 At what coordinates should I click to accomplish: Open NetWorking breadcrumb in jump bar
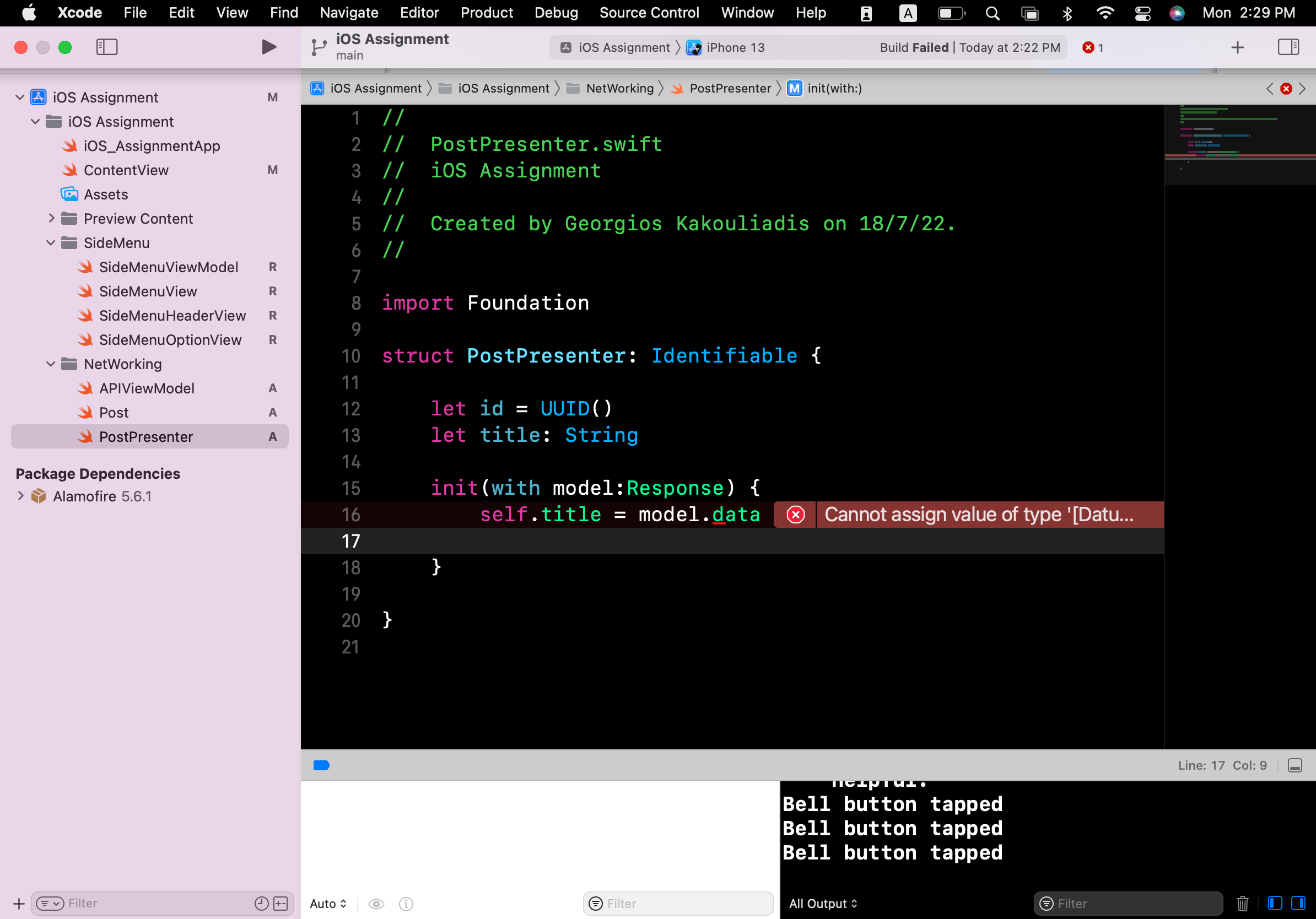[610, 88]
